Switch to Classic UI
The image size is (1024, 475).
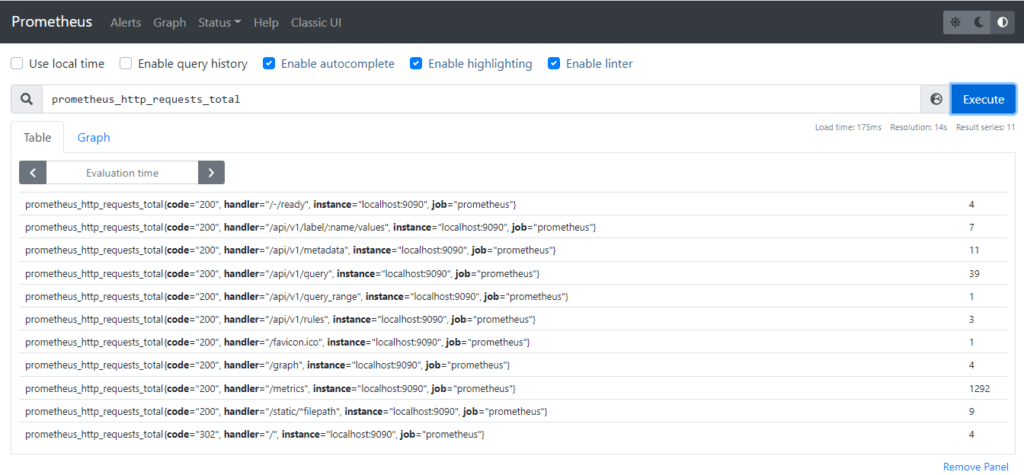316,22
